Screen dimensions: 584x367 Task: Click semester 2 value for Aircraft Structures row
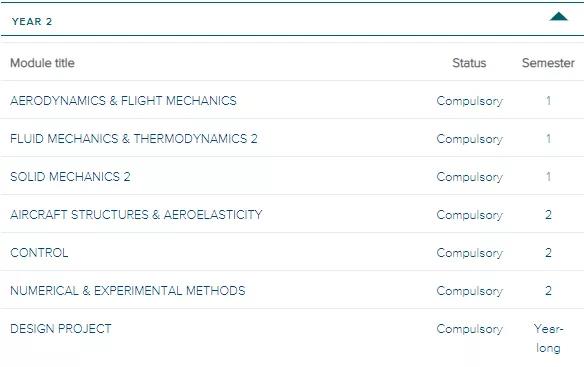(548, 215)
